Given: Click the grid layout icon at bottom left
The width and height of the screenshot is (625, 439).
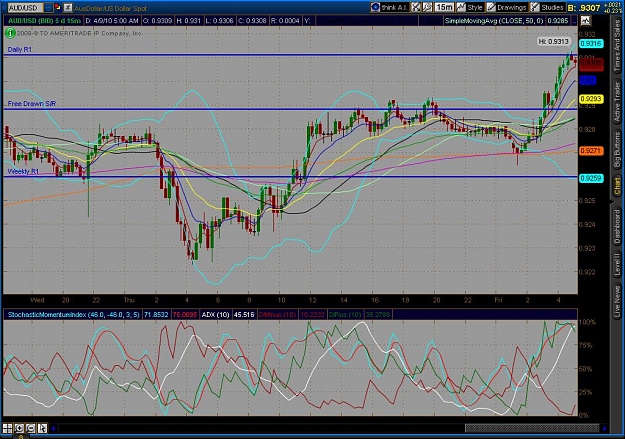Looking at the screenshot, I should point(8,428).
